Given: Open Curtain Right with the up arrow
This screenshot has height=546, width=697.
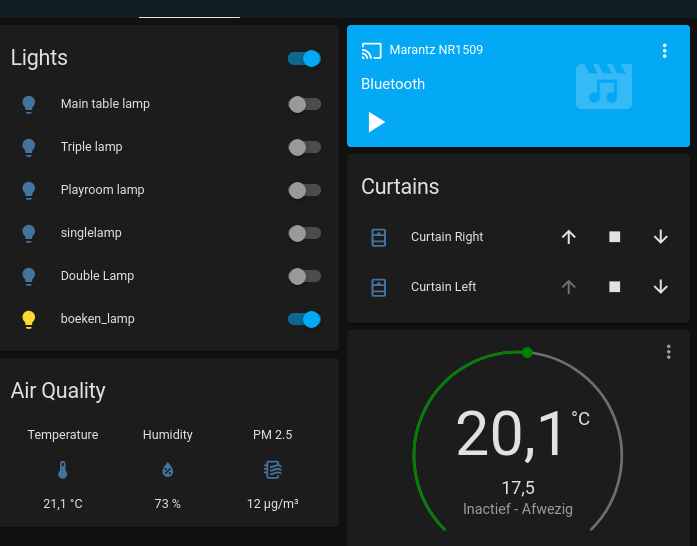Looking at the screenshot, I should click(x=569, y=237).
